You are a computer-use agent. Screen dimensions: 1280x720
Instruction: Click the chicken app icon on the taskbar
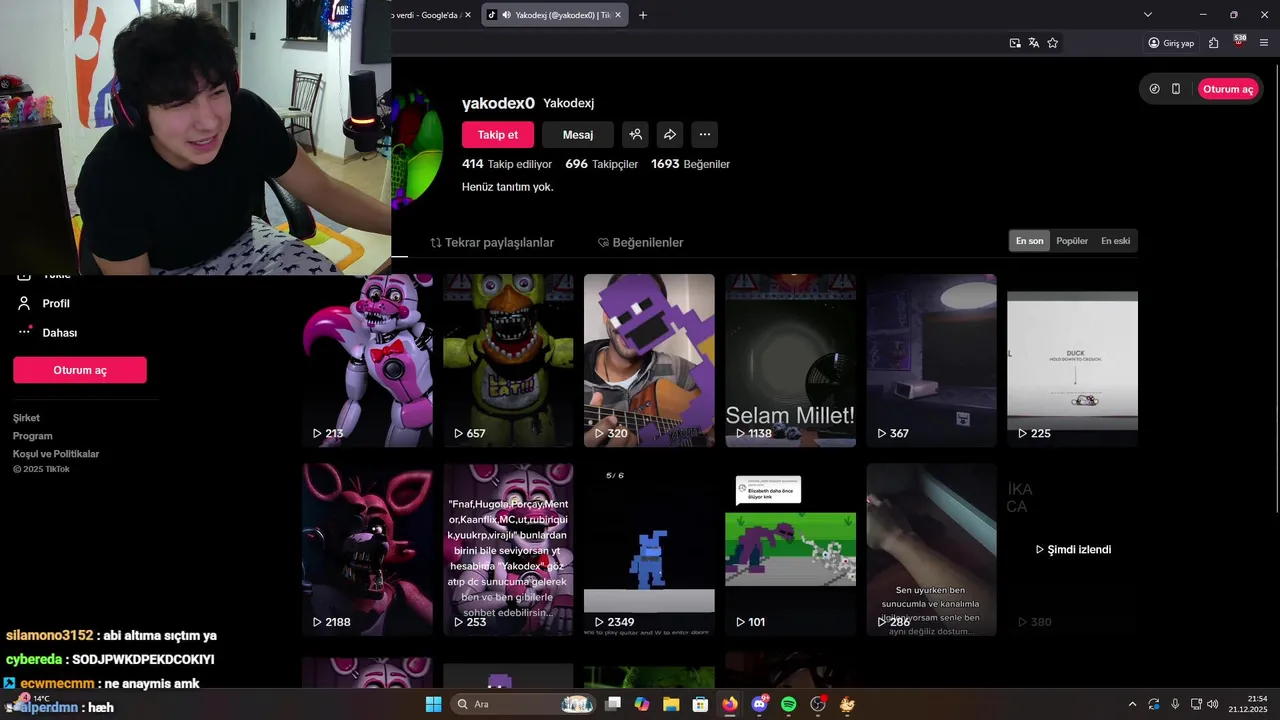(847, 704)
